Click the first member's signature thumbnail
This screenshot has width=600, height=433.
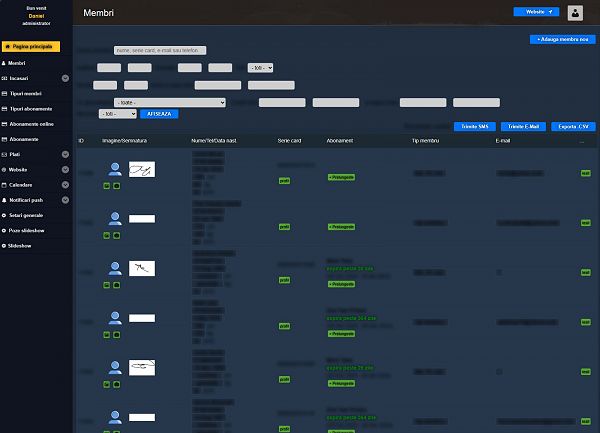142,169
